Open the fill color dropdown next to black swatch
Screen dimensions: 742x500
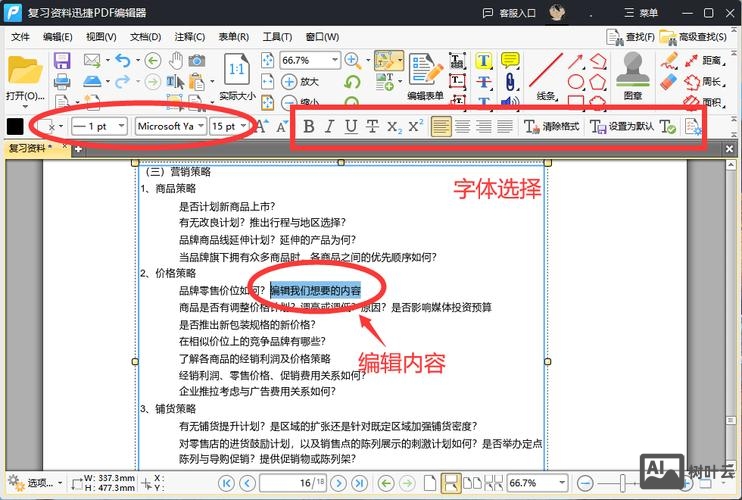click(x=61, y=126)
